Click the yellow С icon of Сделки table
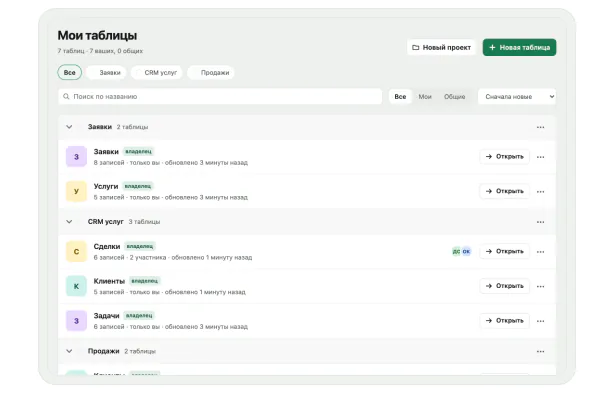The height and width of the screenshot is (398, 612). [76, 252]
